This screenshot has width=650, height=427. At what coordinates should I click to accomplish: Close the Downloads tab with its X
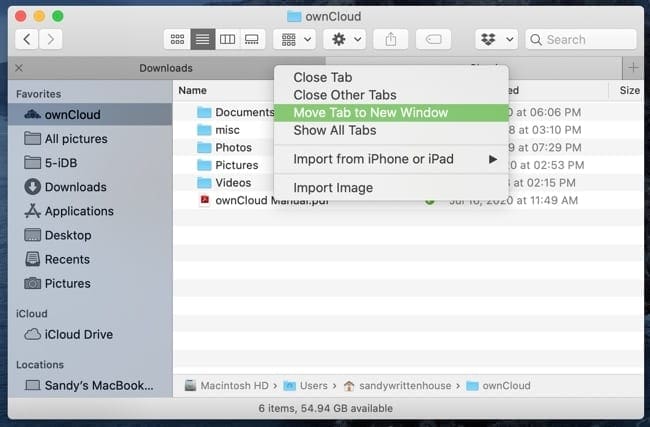pos(19,68)
